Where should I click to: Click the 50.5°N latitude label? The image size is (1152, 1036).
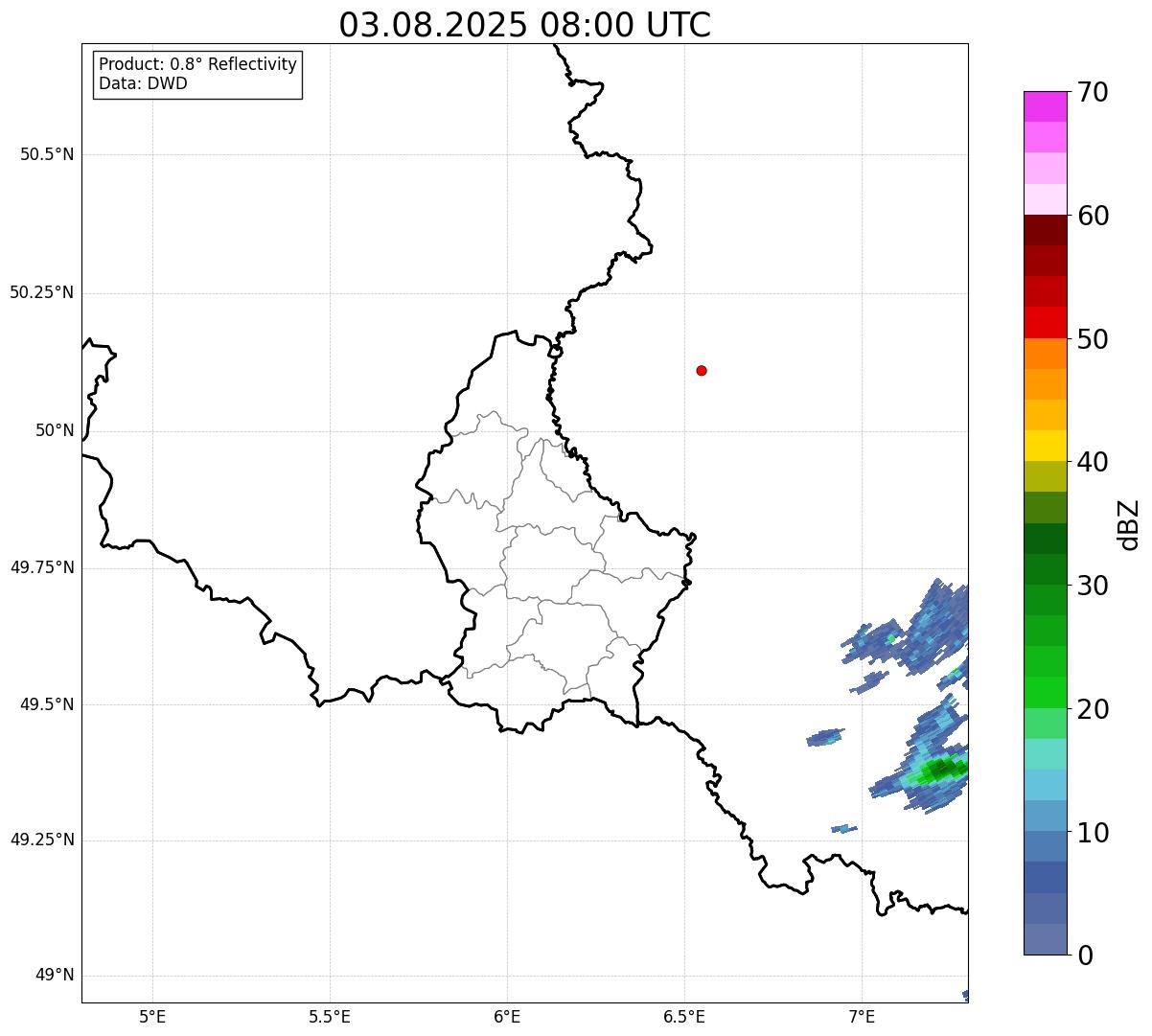coord(47,154)
